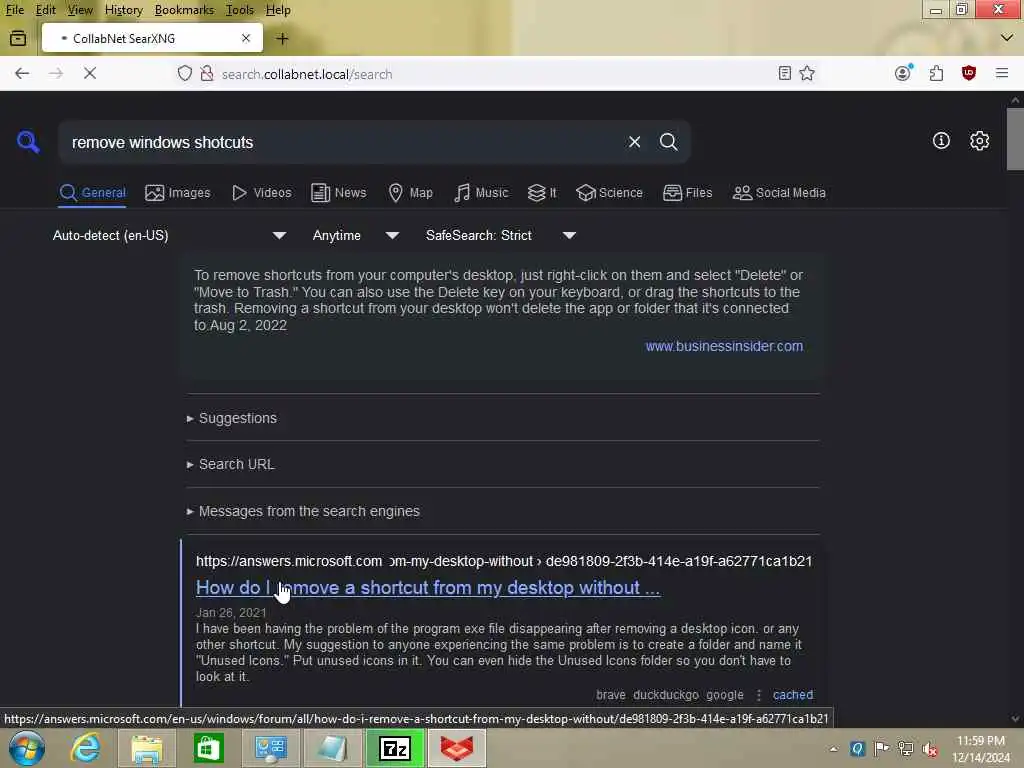This screenshot has height=768, width=1024.
Task: Open 7-Zip from the taskbar
Action: click(395, 748)
